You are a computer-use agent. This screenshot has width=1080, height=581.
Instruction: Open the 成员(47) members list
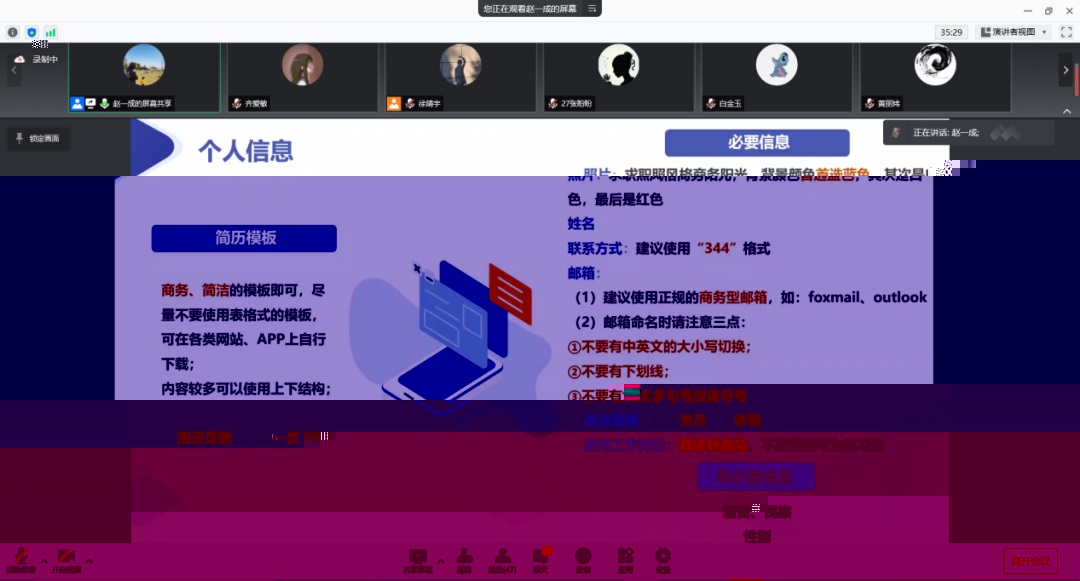coord(502,560)
